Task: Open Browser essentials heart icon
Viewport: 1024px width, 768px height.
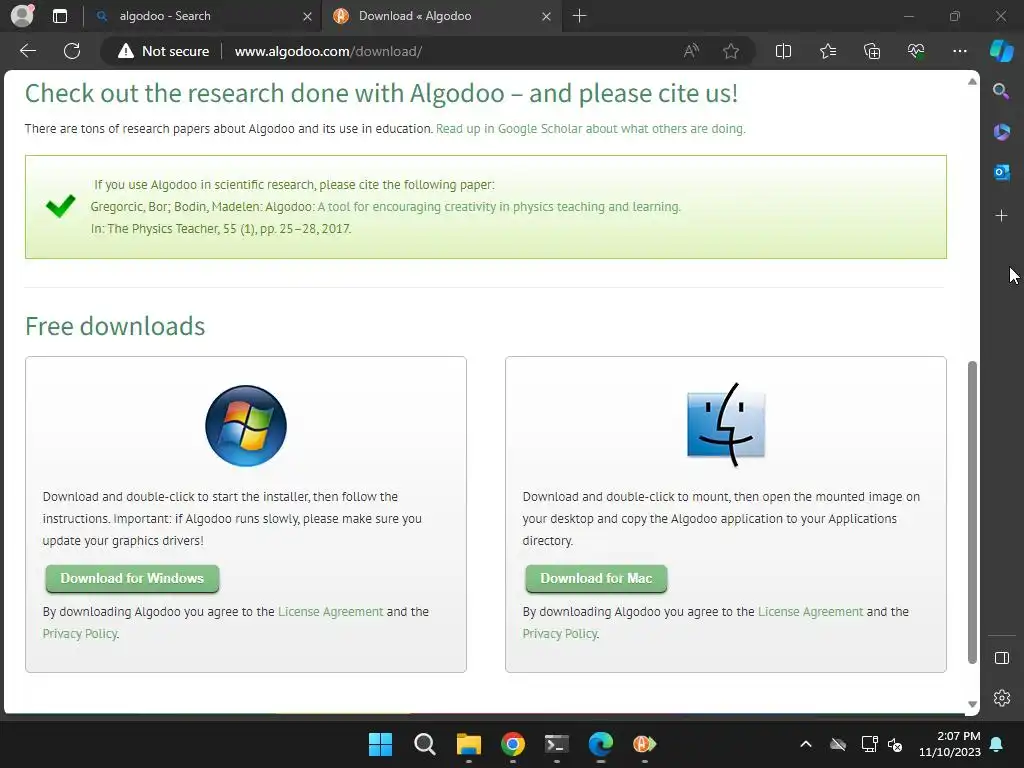Action: point(916,51)
